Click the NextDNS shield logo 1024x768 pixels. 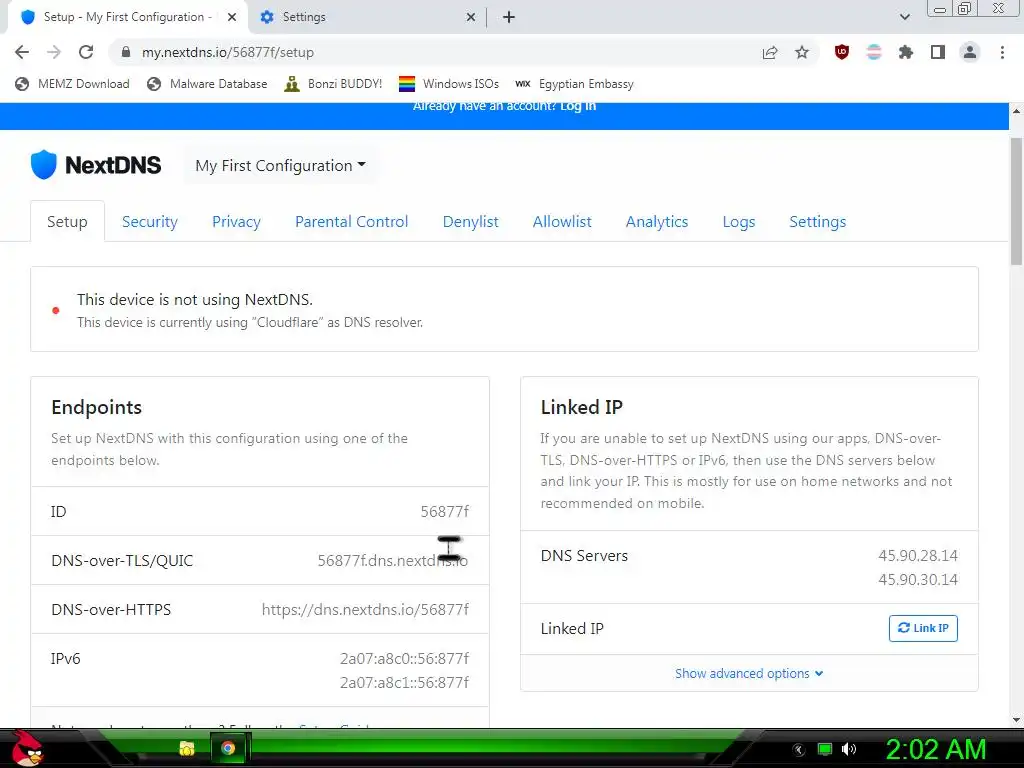tap(44, 165)
